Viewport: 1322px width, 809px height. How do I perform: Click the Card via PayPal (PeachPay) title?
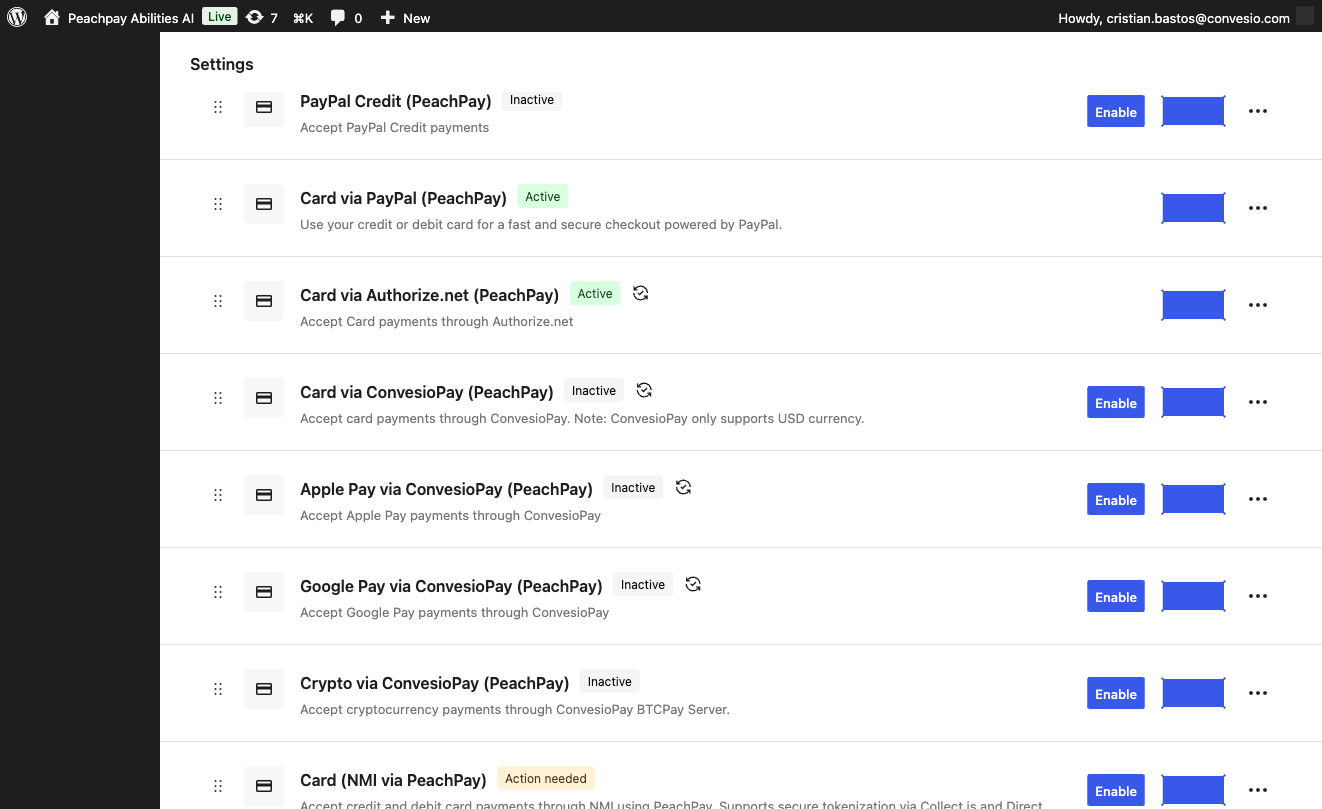click(404, 198)
